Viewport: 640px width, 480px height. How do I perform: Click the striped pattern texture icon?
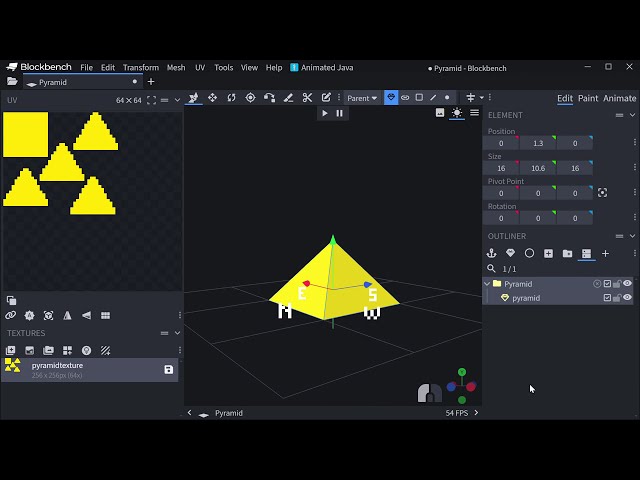[x=105, y=351]
